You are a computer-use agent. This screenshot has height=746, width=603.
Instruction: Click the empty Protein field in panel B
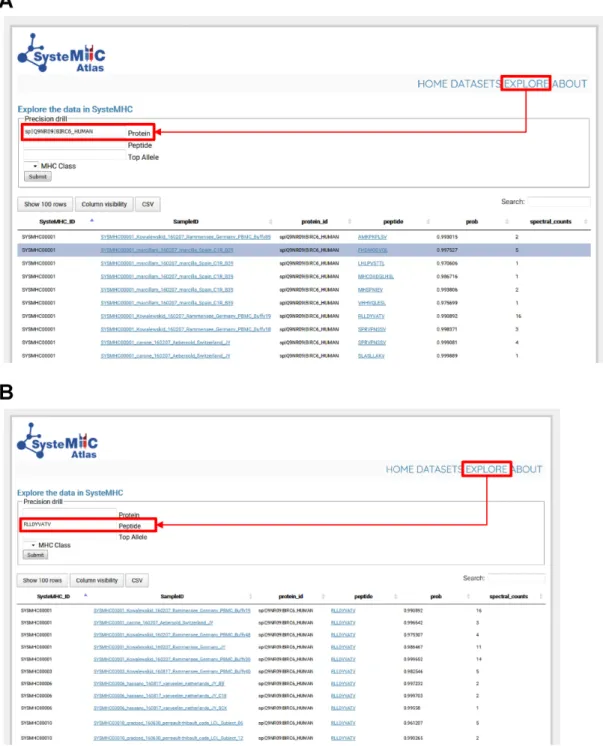(69, 513)
